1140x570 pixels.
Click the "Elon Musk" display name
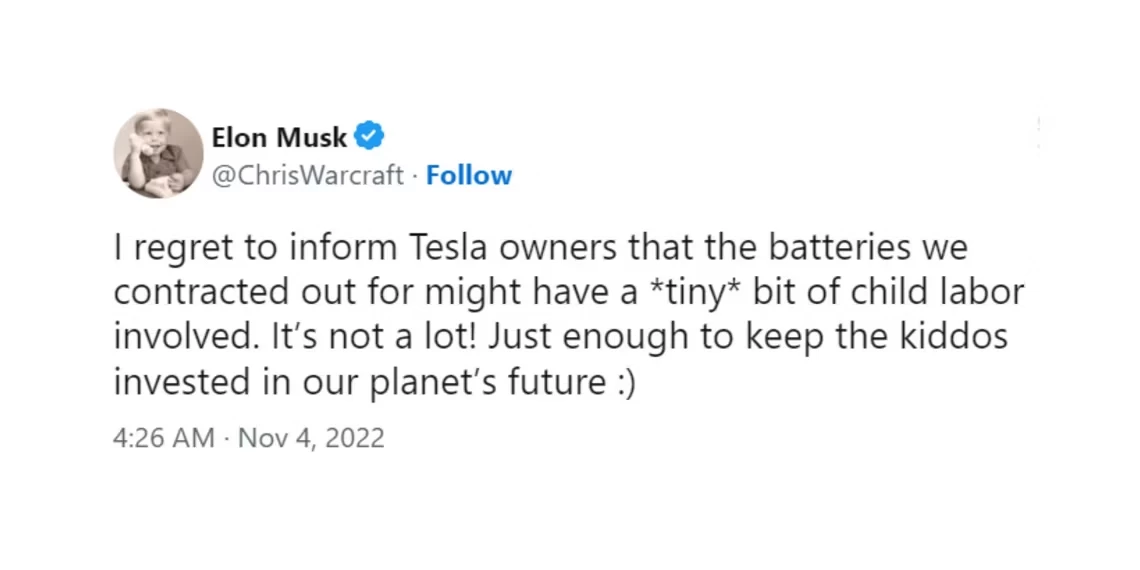pos(279,137)
